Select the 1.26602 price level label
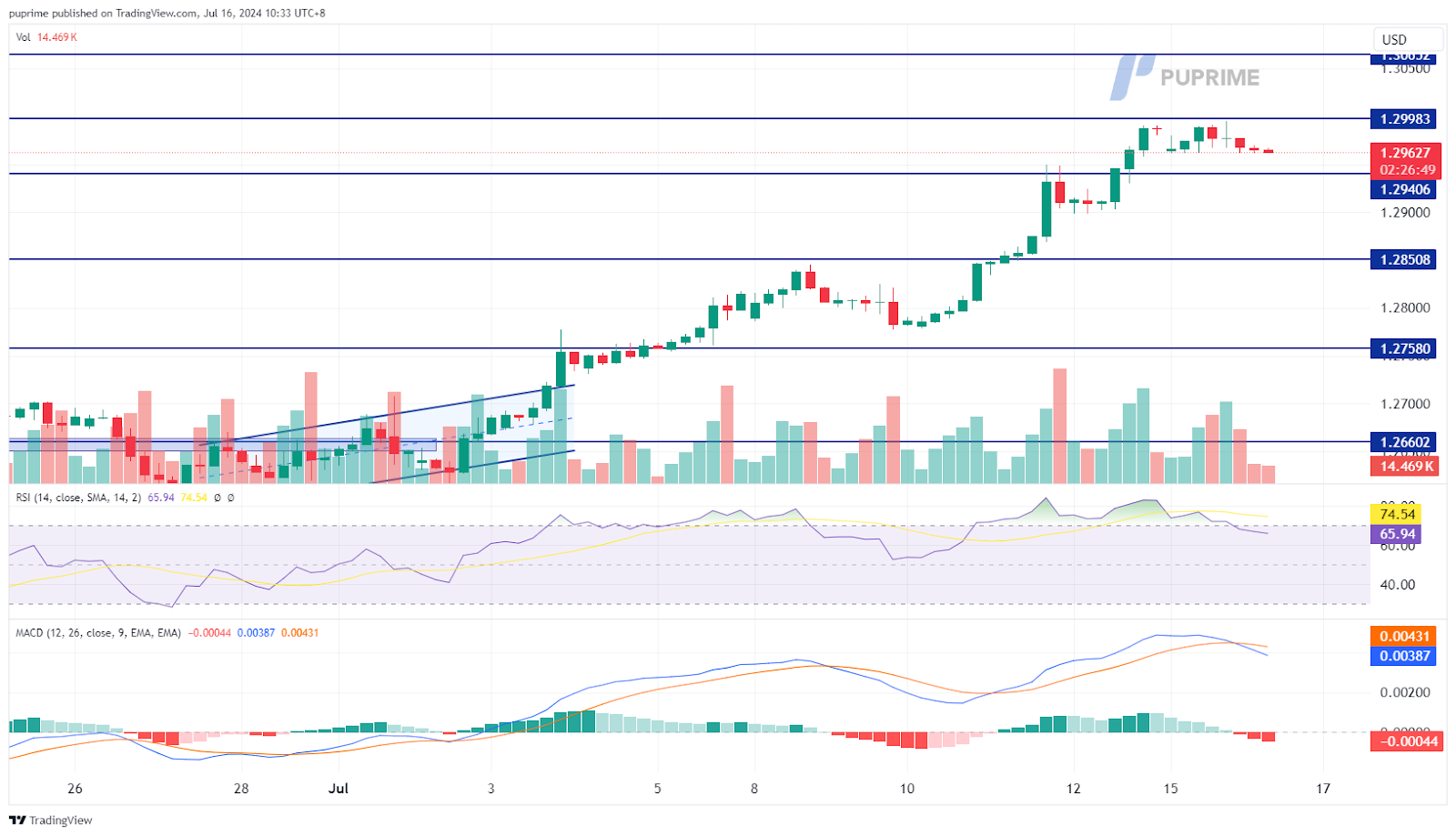1456x836 pixels. point(1404,442)
